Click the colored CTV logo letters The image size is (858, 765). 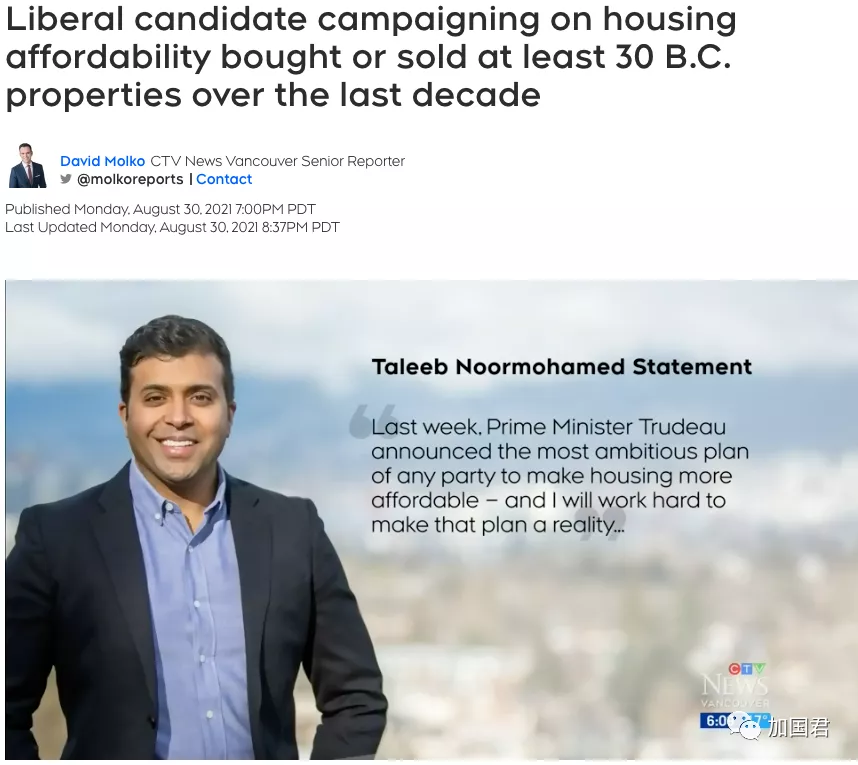click(747, 669)
